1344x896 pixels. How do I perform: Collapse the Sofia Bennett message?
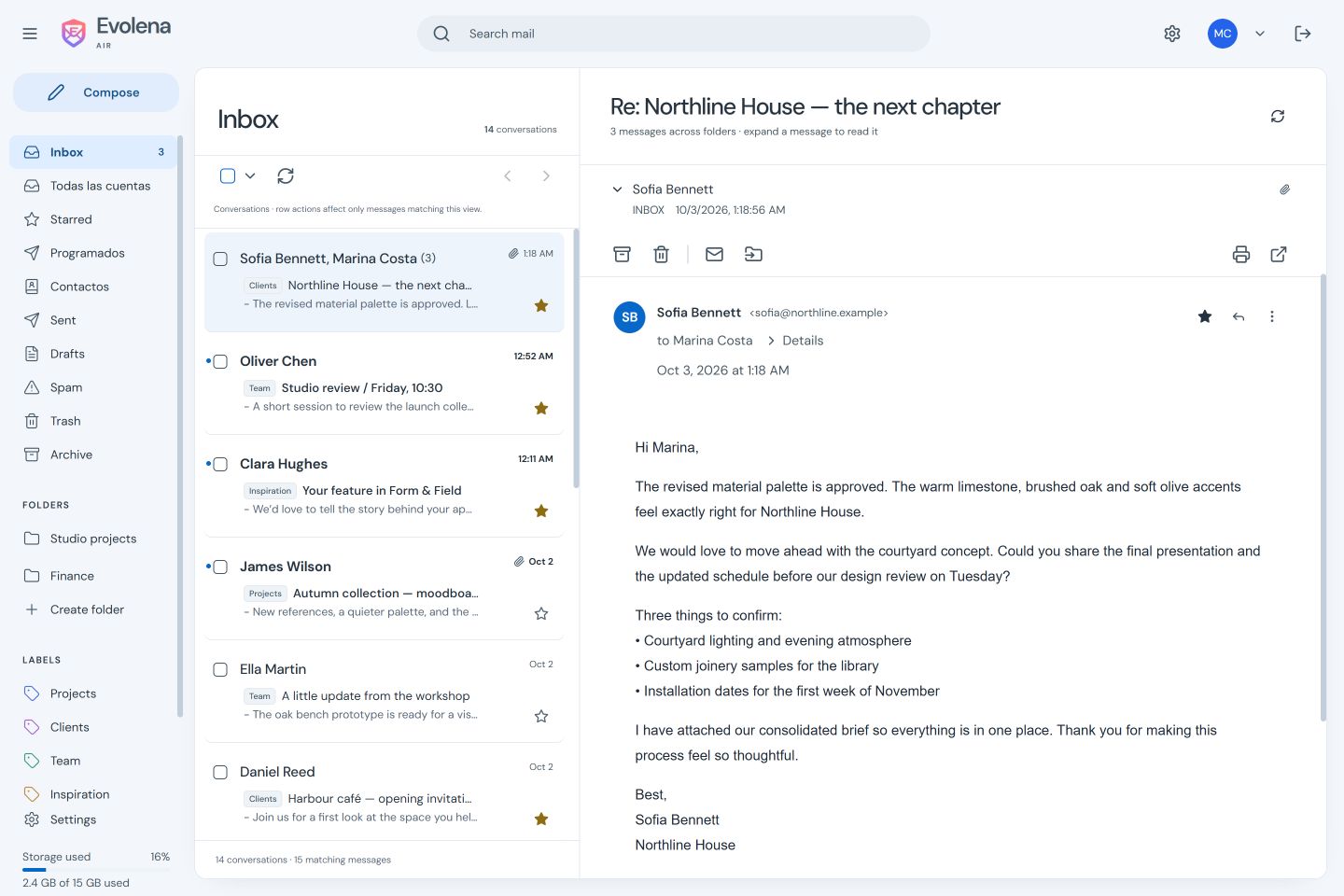tap(617, 189)
